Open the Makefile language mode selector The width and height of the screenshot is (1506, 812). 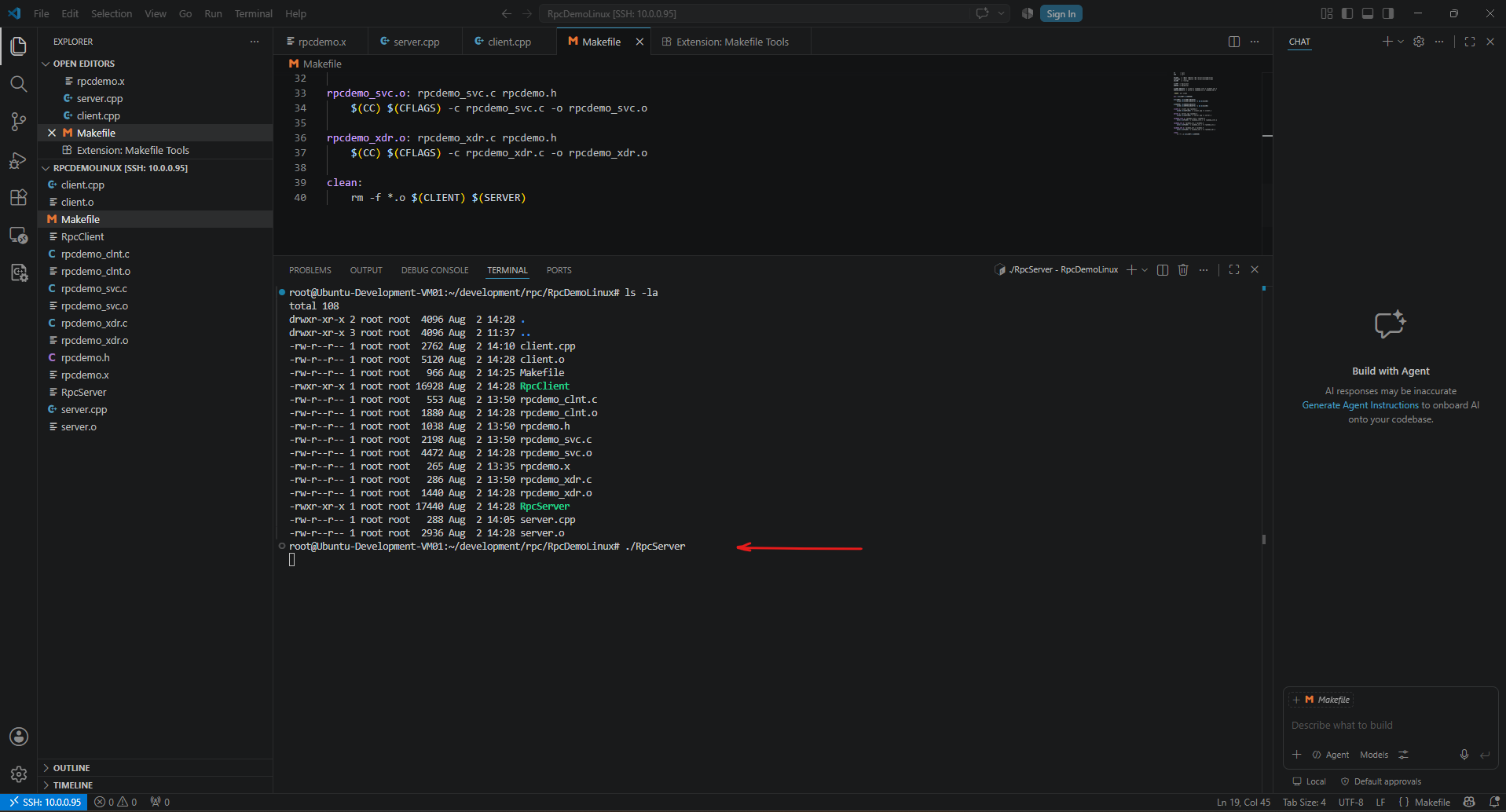[1432, 802]
